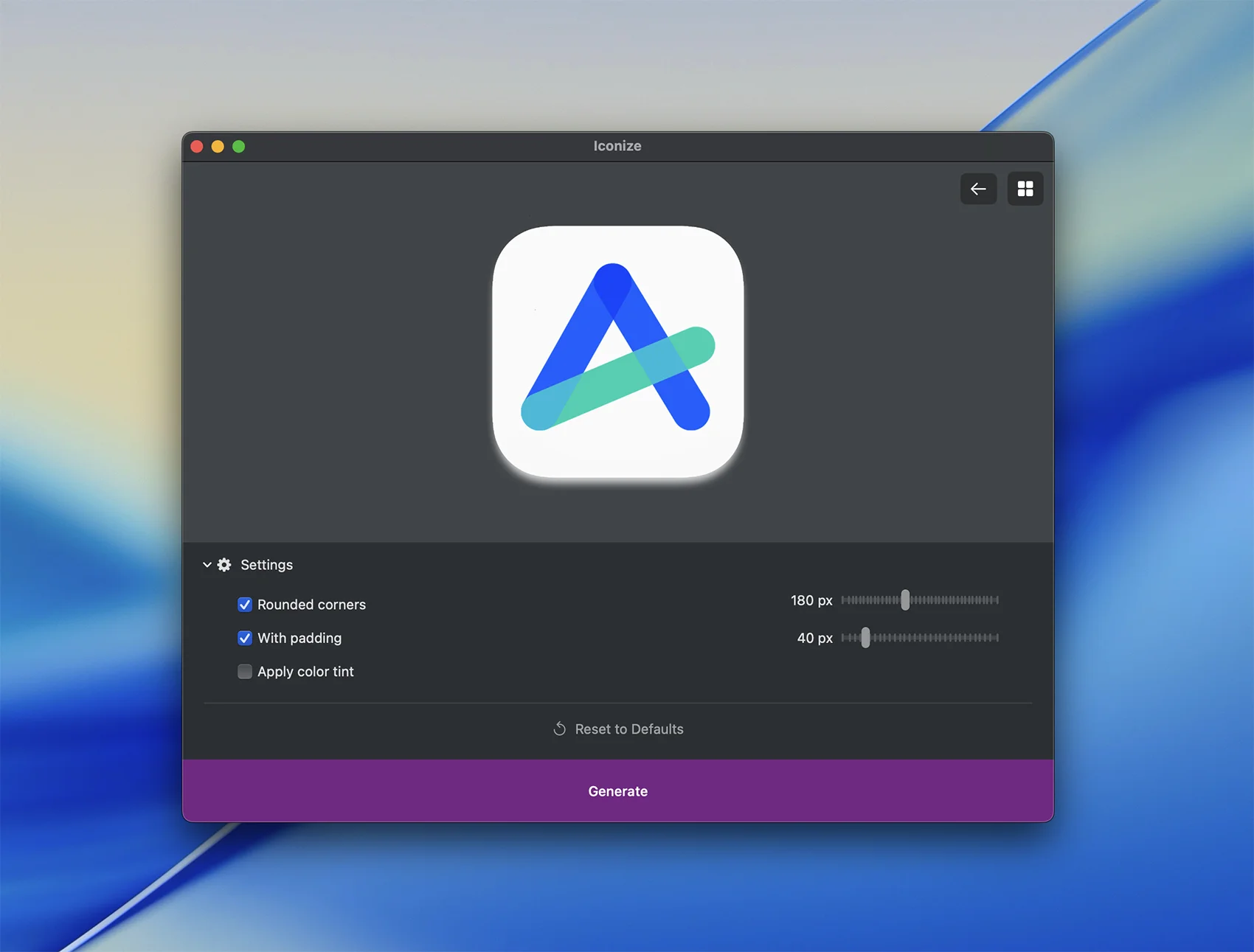The width and height of the screenshot is (1254, 952).
Task: Click the Settings gear icon
Action: (x=224, y=565)
